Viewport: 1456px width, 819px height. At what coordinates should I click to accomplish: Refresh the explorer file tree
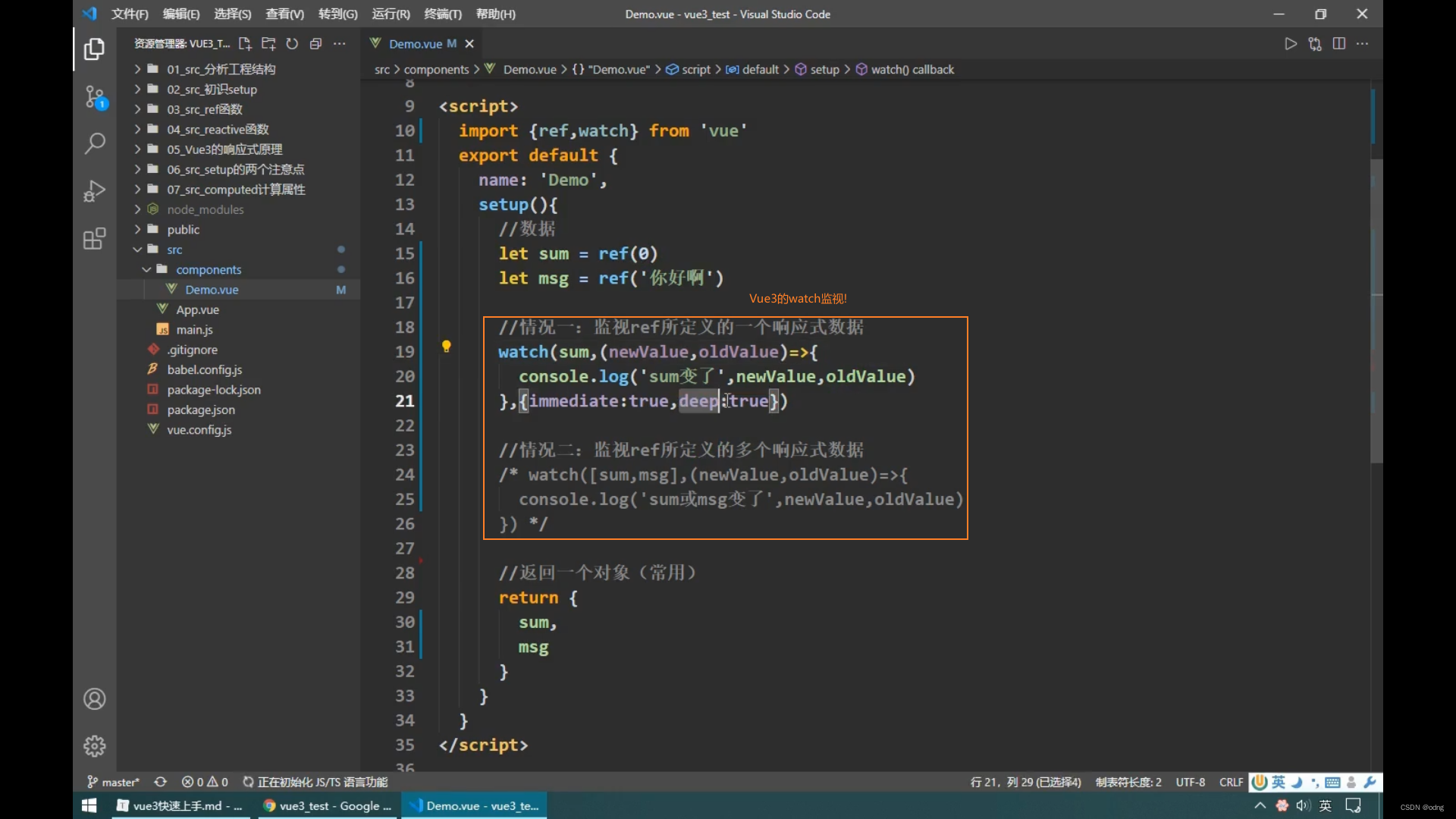pos(292,44)
